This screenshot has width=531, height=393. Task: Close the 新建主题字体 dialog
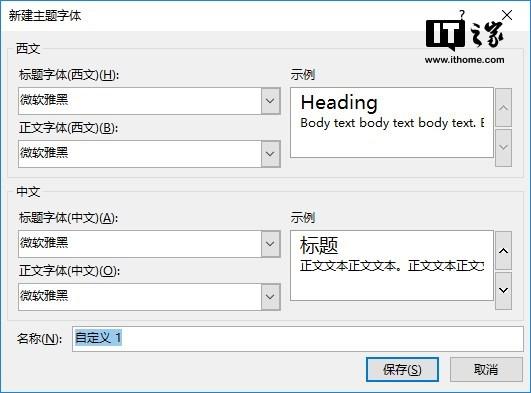point(507,15)
